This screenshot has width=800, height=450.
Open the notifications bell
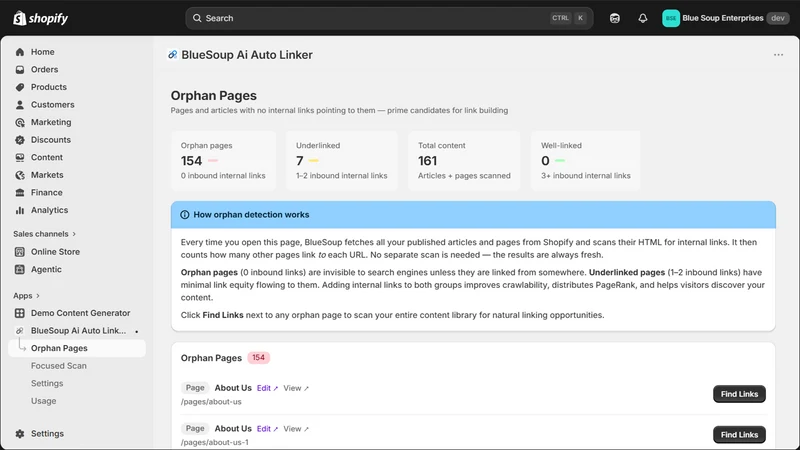[643, 18]
